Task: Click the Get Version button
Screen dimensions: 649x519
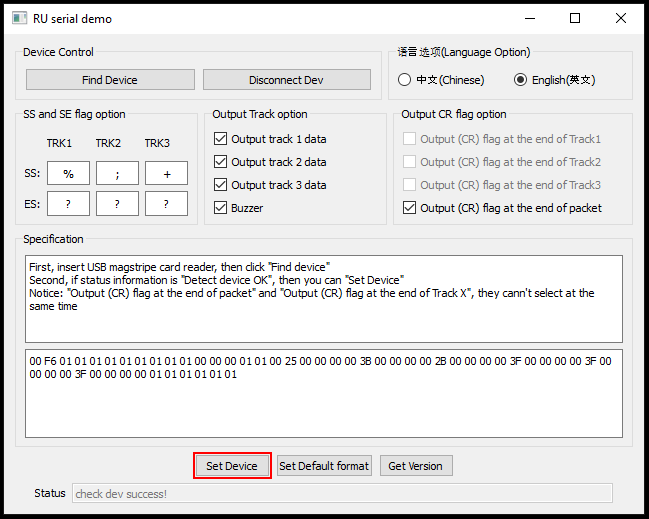Action: [416, 466]
